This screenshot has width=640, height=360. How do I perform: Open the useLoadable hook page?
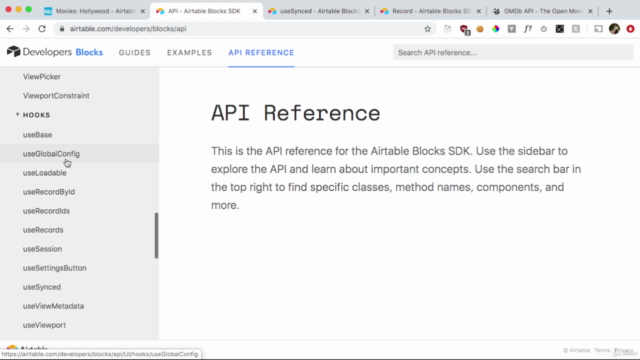point(44,173)
